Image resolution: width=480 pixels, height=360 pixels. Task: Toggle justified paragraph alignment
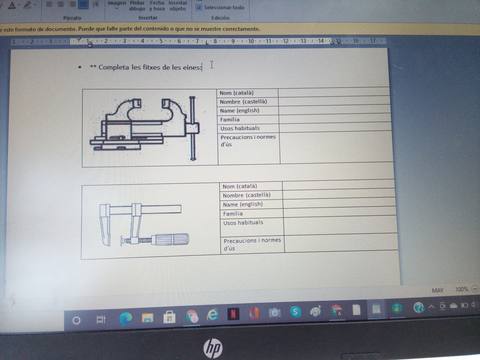83,4
